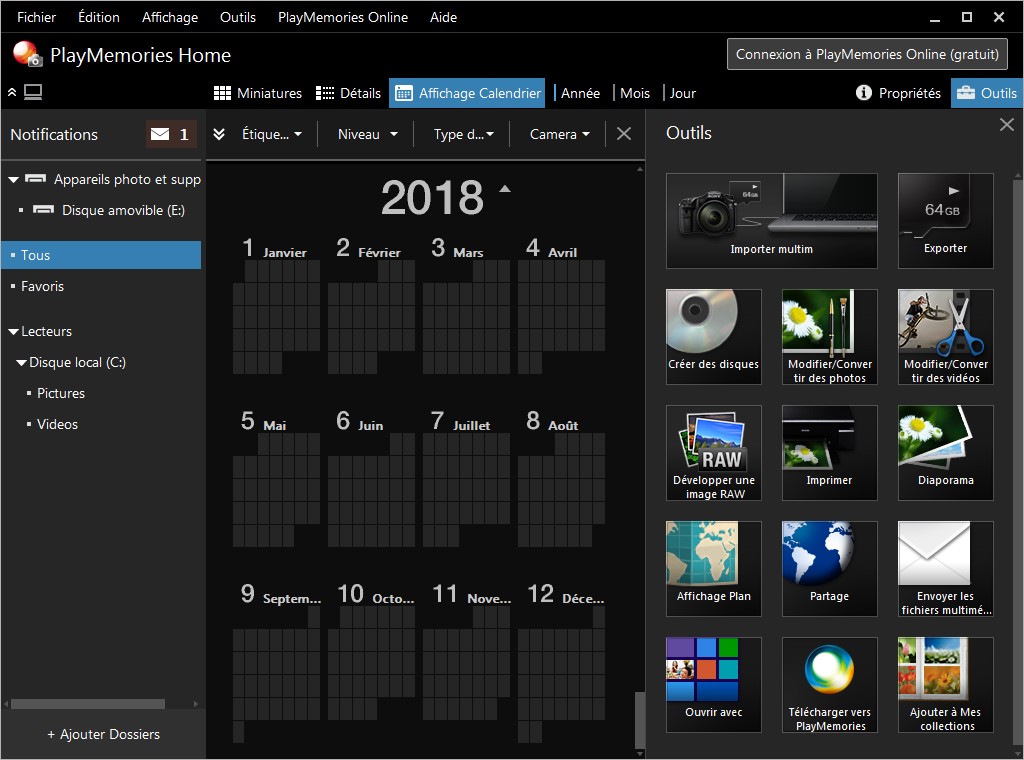Image resolution: width=1024 pixels, height=760 pixels.
Task: Collapse the Lecteurs tree node
Action: click(x=13, y=332)
